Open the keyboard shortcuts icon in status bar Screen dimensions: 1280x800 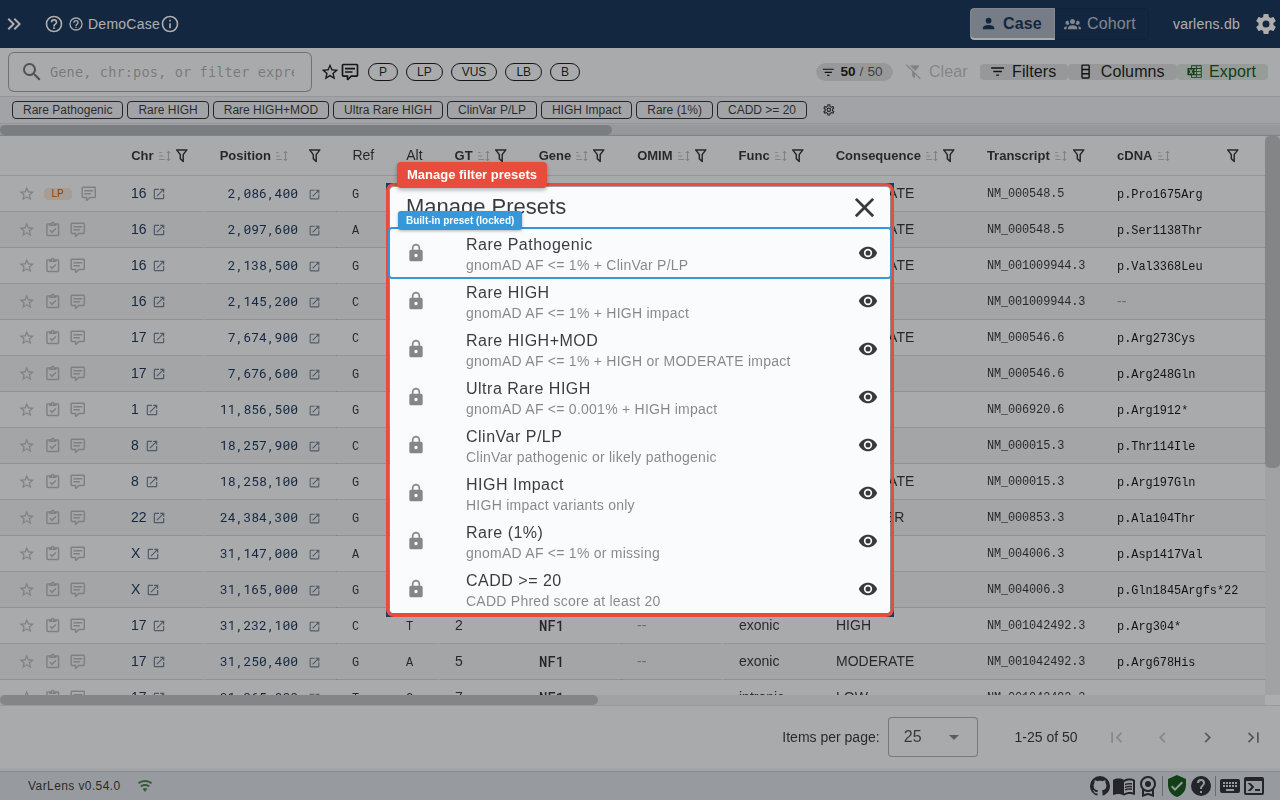click(x=1229, y=786)
